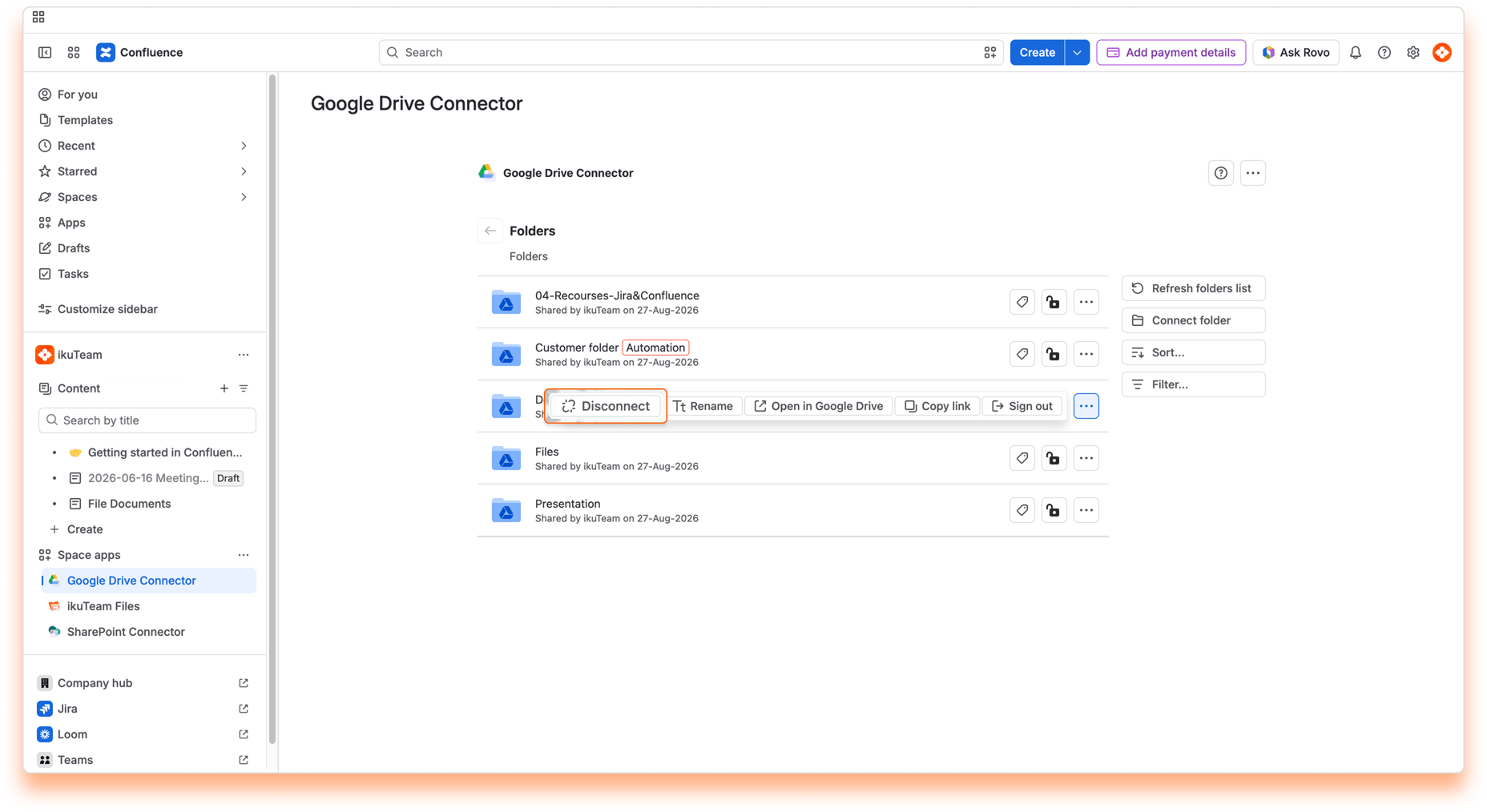Click the label tag icon for 04-Recourses-Jira&Confluence
This screenshot has height=812, width=1487.
(x=1022, y=302)
